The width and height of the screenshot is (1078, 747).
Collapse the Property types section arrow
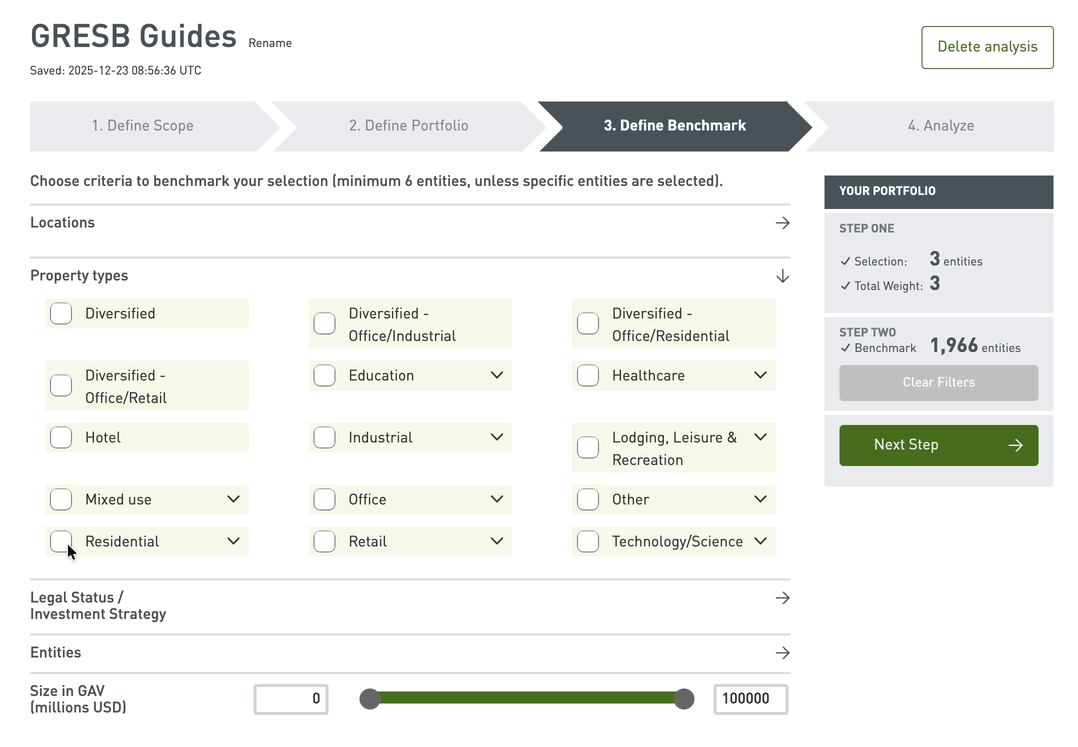point(782,276)
